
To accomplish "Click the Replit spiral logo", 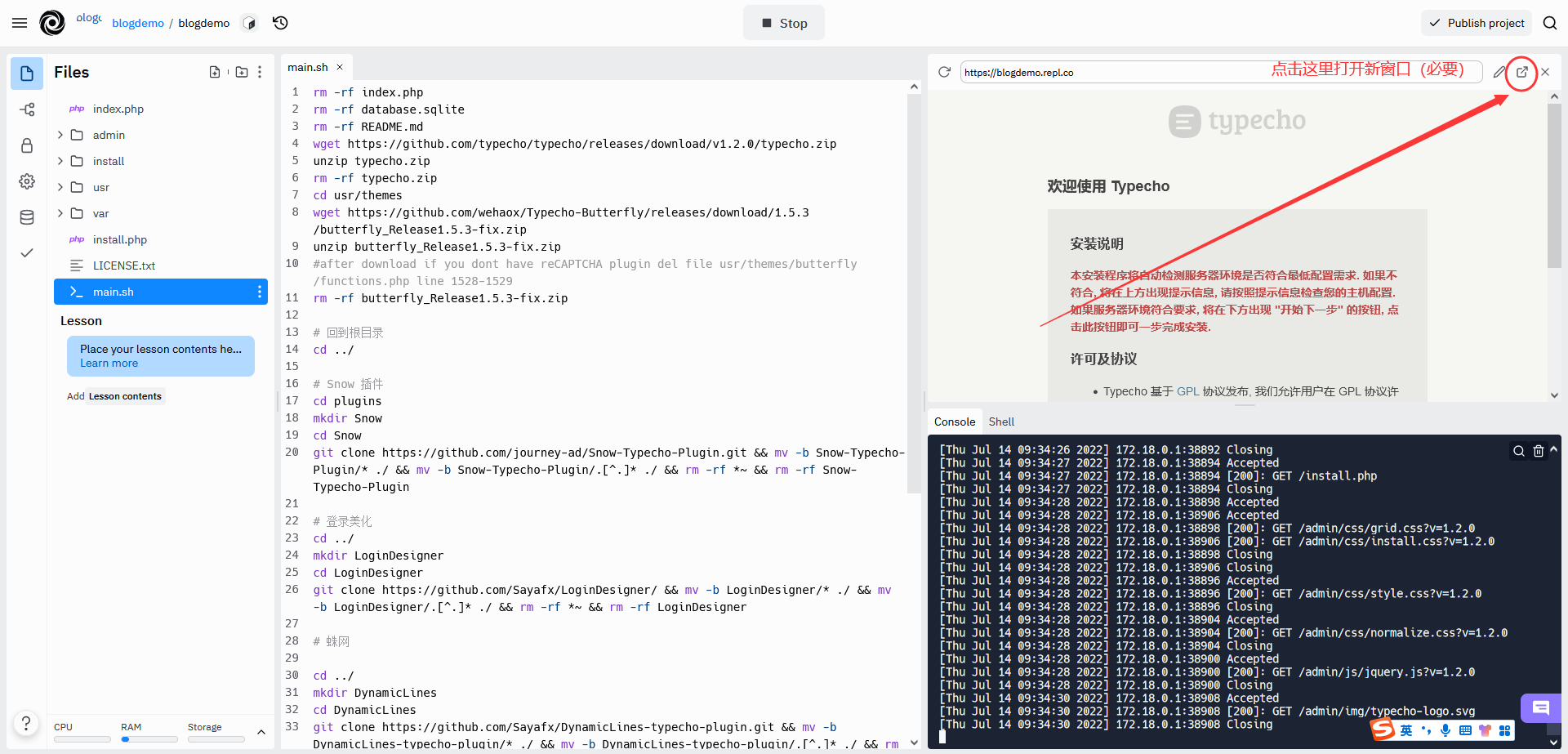I will tap(52, 23).
